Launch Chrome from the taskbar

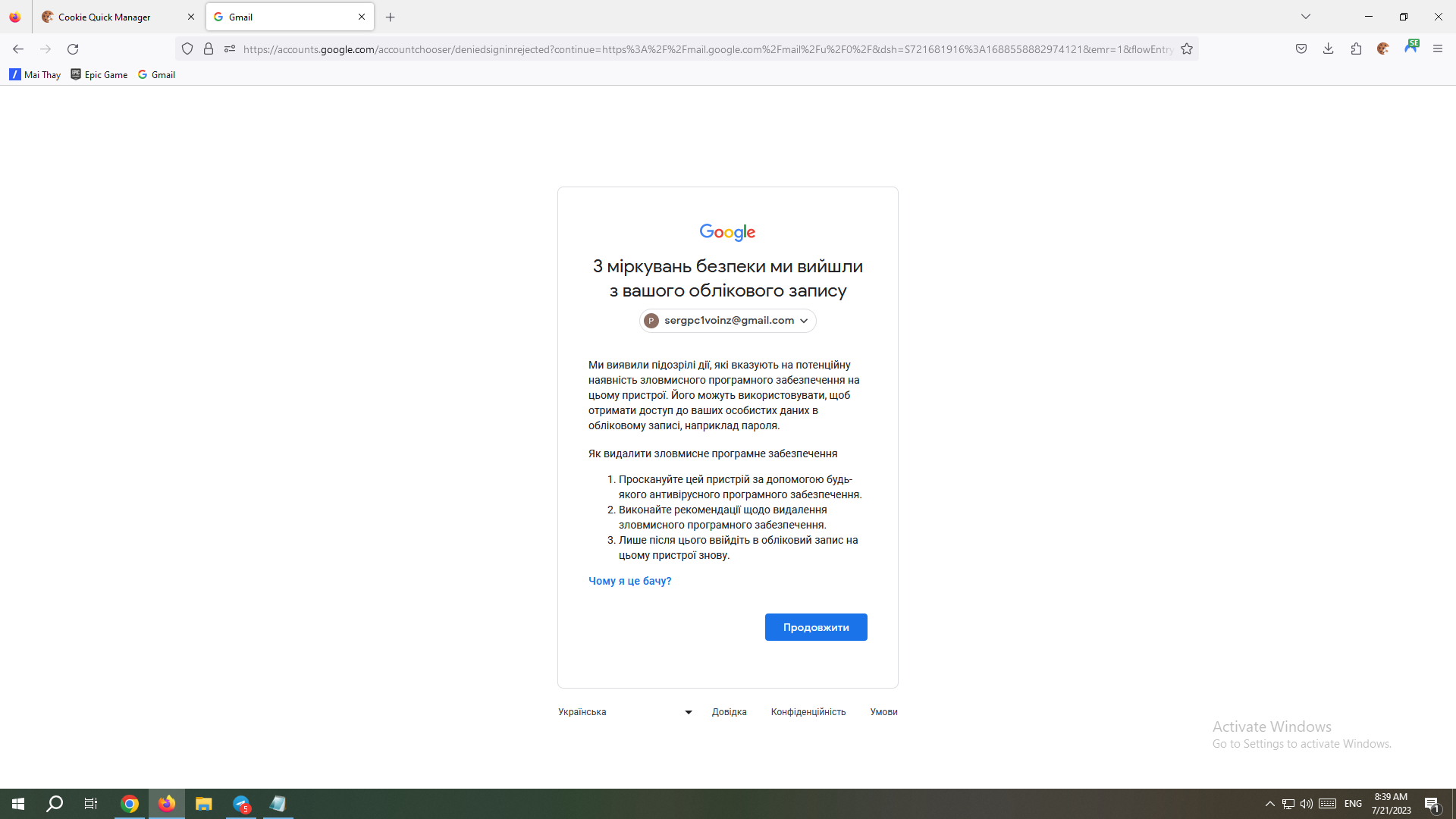(x=130, y=804)
